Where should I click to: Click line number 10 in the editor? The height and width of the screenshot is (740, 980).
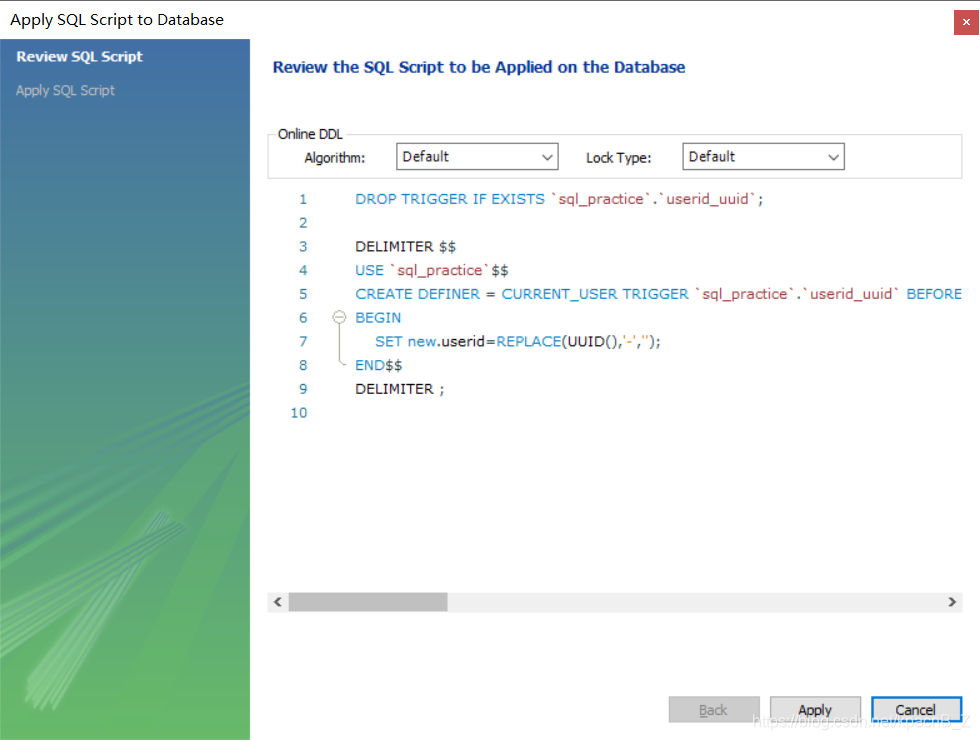[299, 412]
